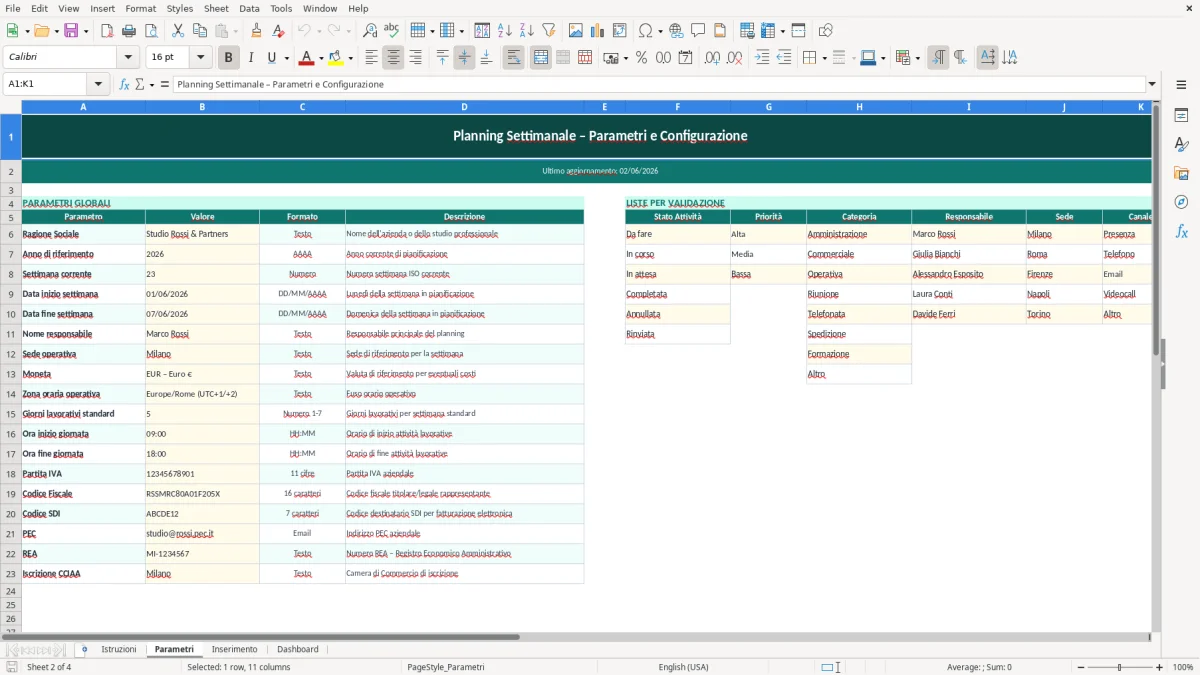Apply font color red swatch
This screenshot has height=675, width=1200.
307,58
